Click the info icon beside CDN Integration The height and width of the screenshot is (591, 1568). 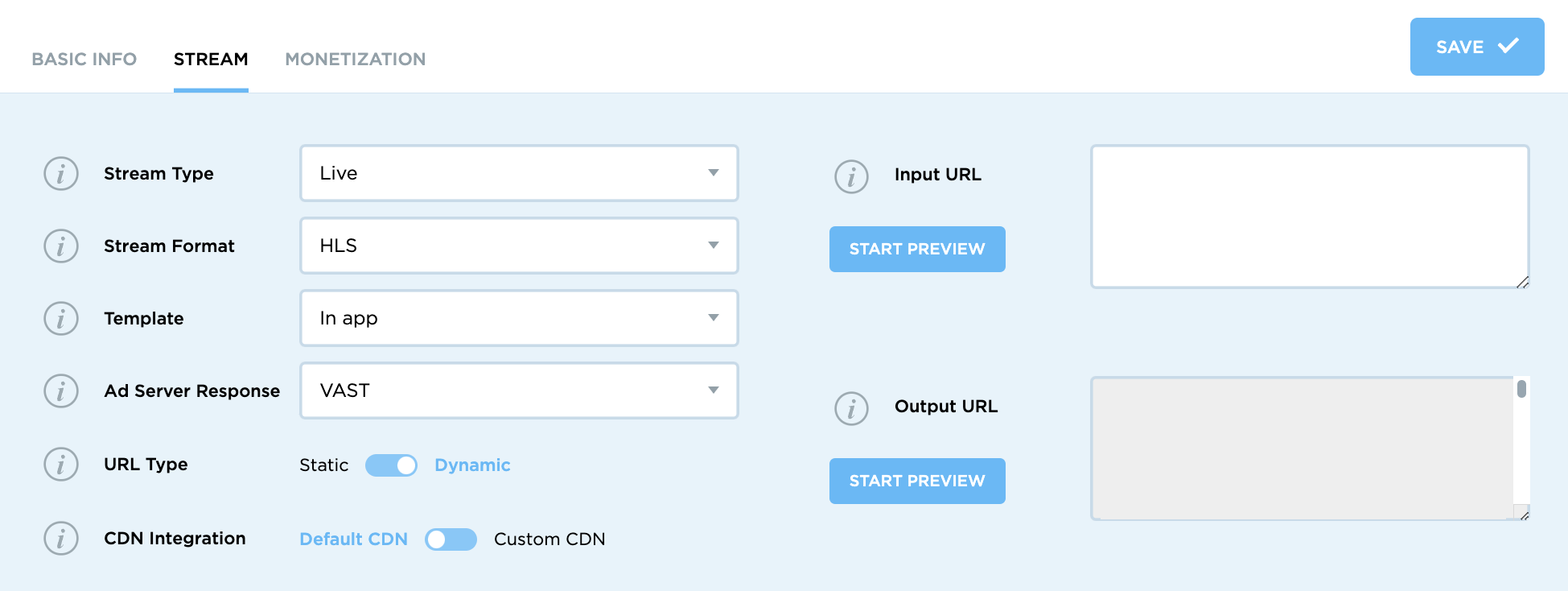pyautogui.click(x=61, y=539)
